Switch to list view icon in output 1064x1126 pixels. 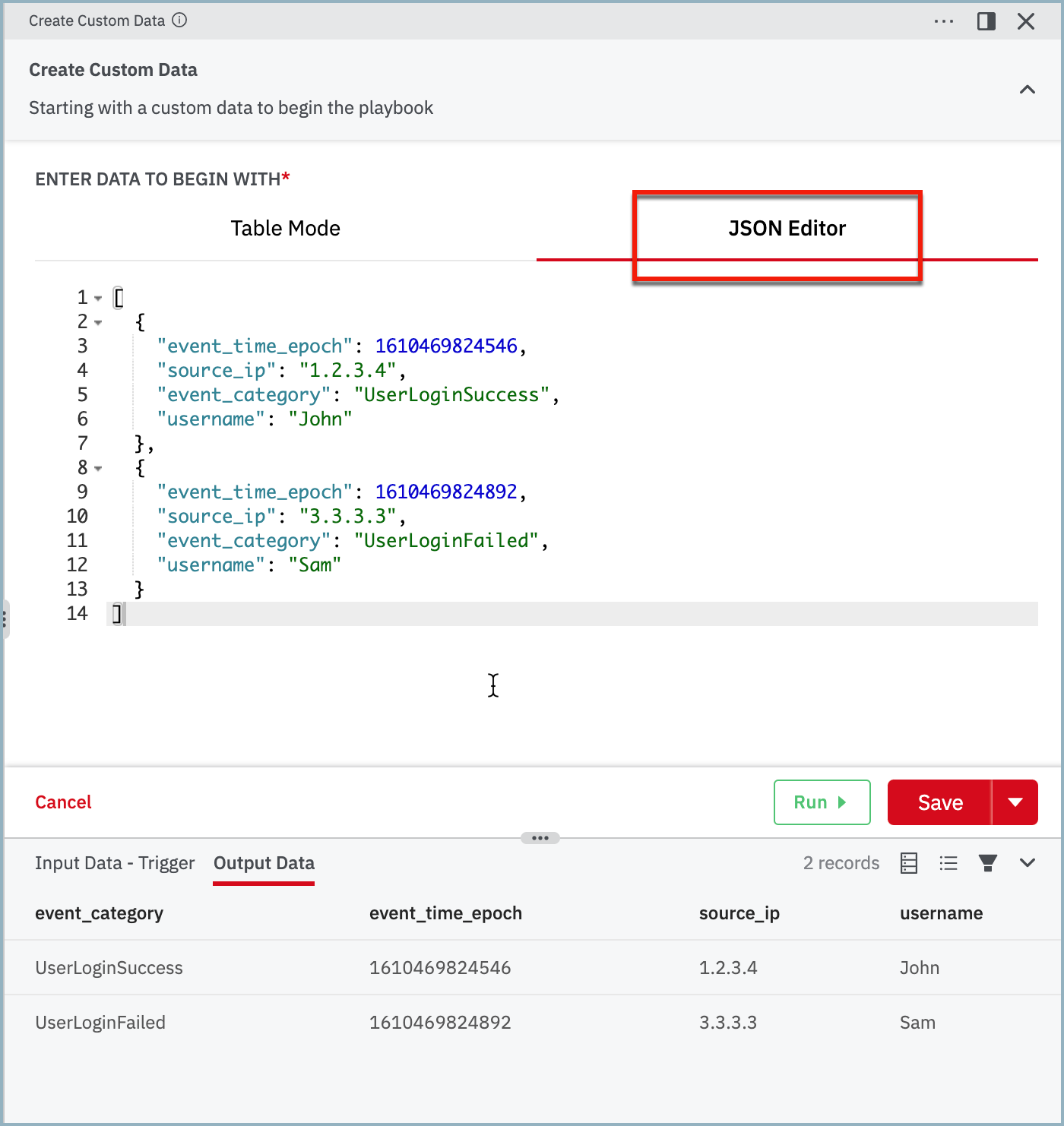pyautogui.click(x=948, y=863)
